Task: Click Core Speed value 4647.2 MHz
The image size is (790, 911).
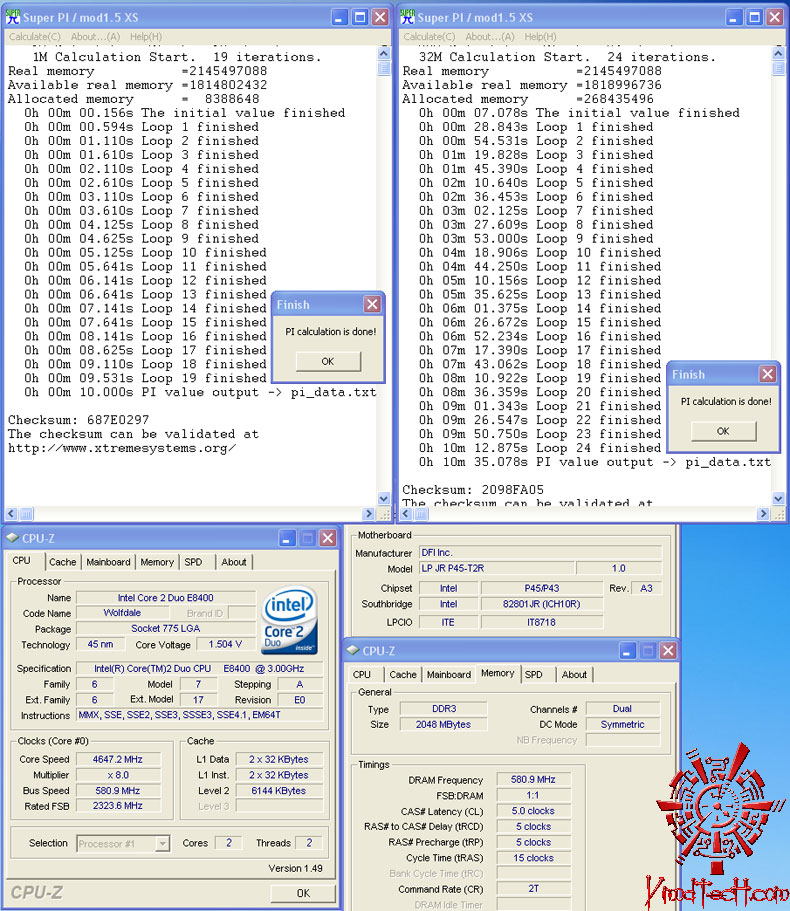Action: point(118,759)
